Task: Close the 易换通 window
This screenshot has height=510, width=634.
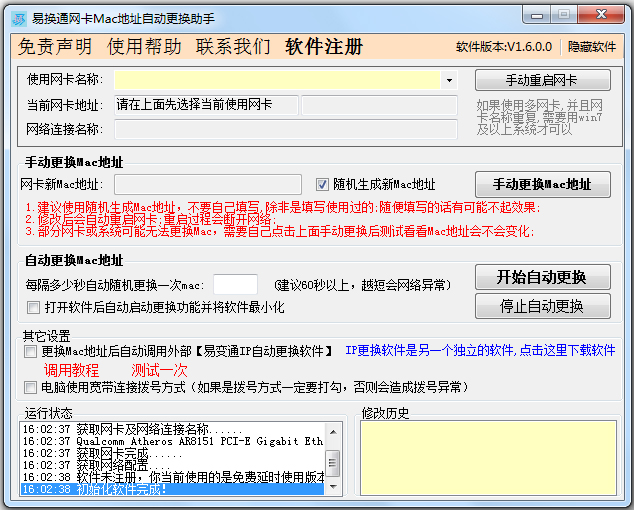Action: pyautogui.click(x=601, y=15)
